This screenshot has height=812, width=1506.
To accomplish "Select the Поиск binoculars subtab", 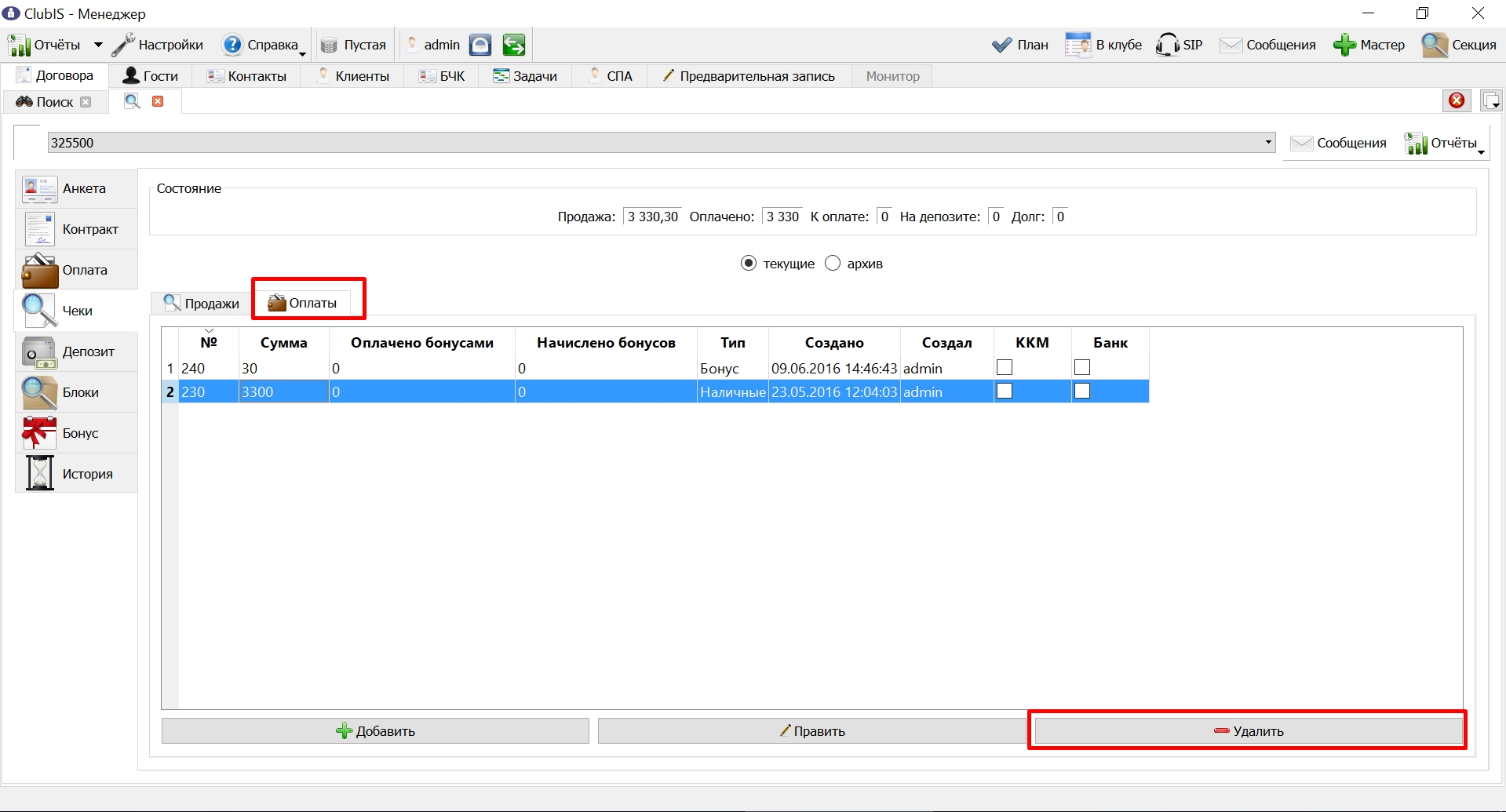I will [46, 102].
